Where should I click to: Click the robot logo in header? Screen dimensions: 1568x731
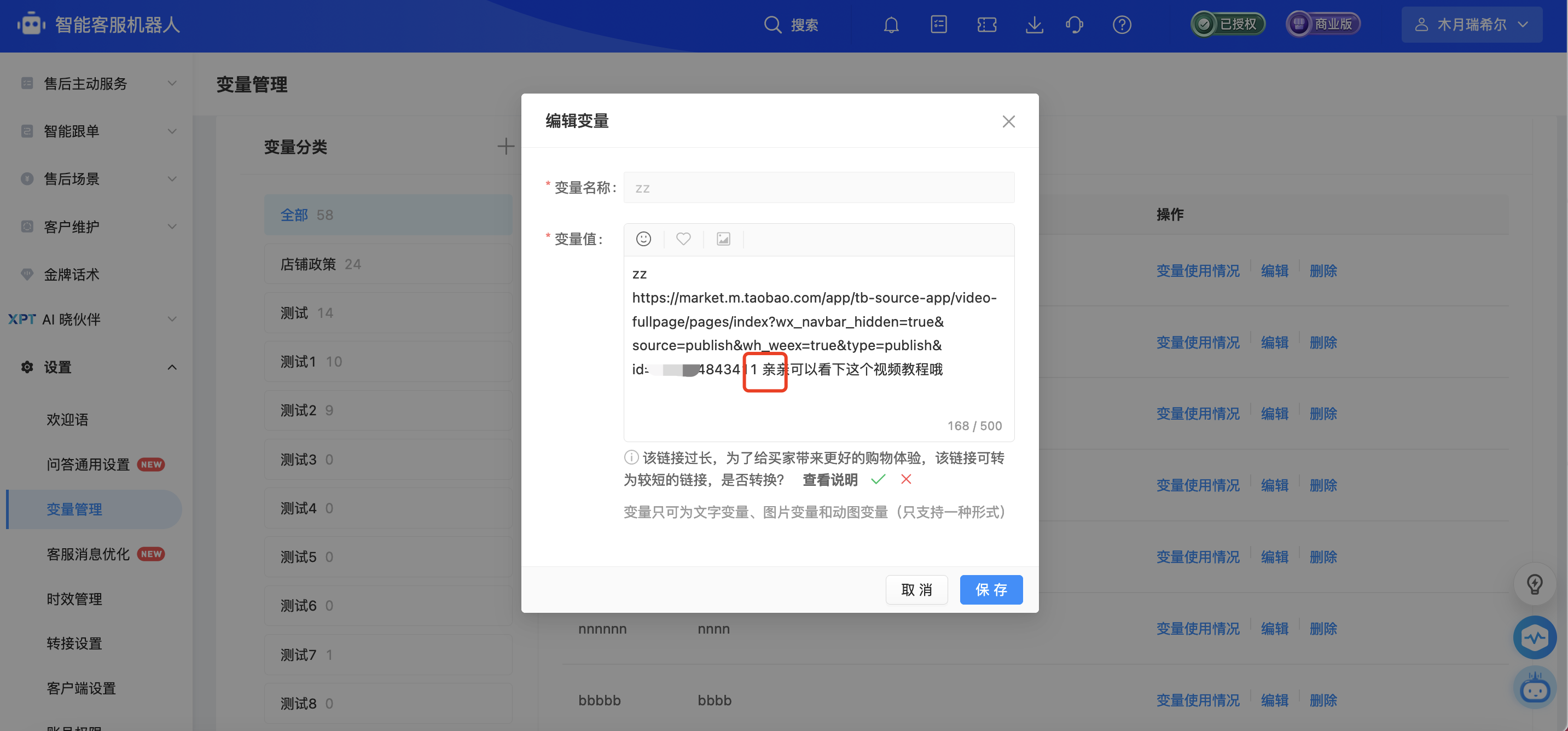[x=31, y=24]
